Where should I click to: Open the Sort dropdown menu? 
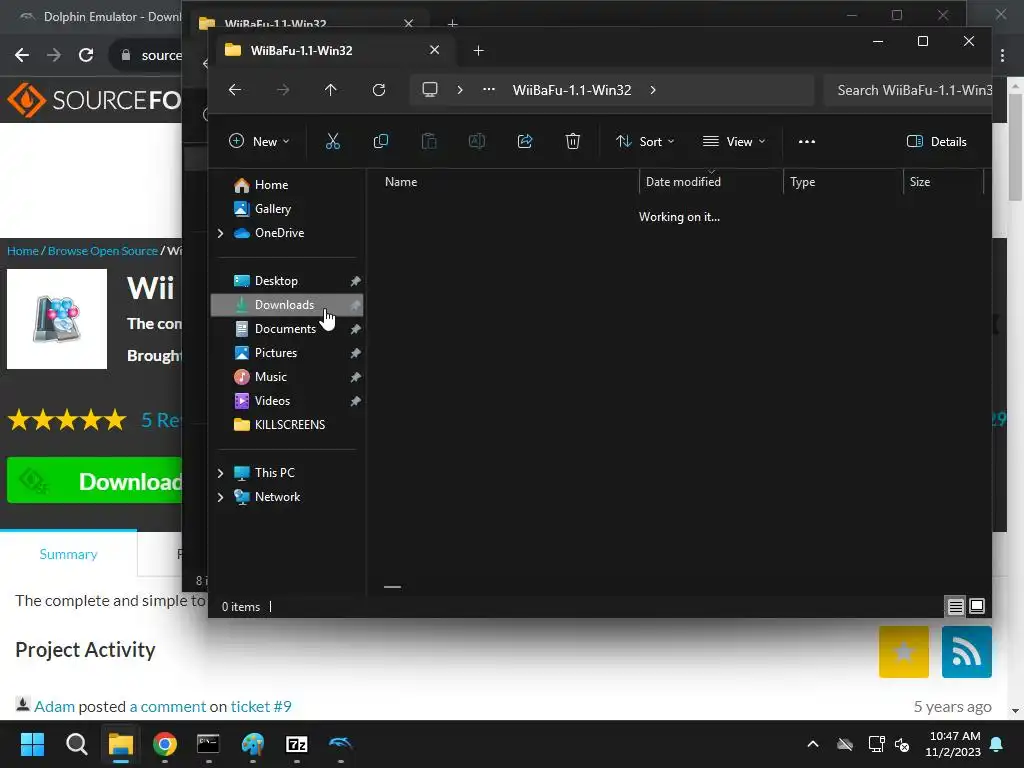(x=645, y=141)
